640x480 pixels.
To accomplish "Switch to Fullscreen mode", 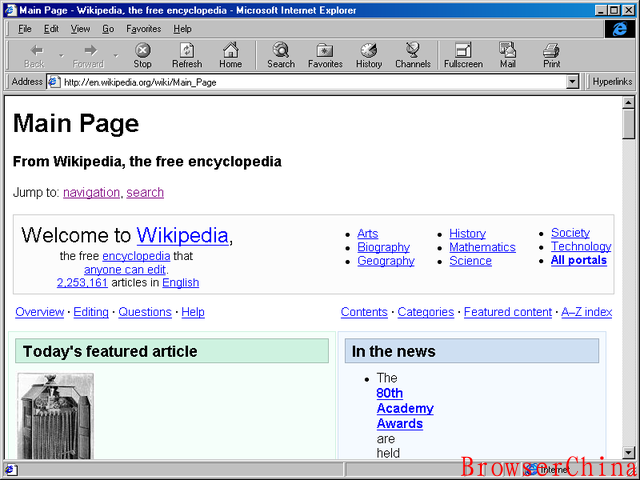I will coord(463,56).
